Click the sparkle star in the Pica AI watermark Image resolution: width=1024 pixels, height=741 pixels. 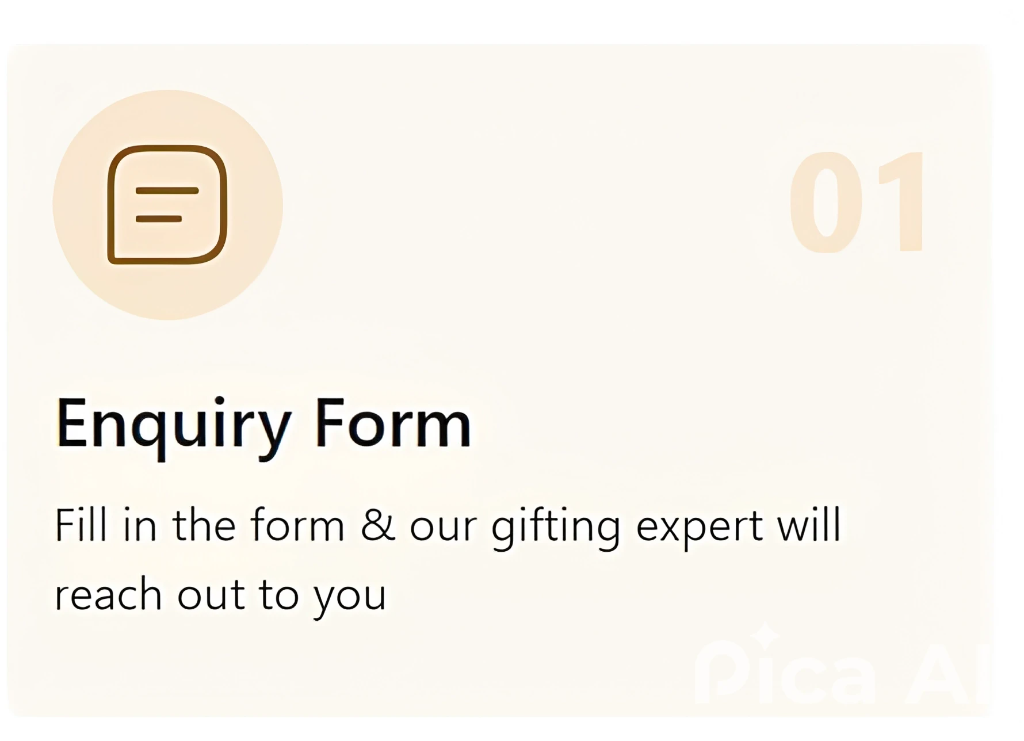pyautogui.click(x=763, y=635)
